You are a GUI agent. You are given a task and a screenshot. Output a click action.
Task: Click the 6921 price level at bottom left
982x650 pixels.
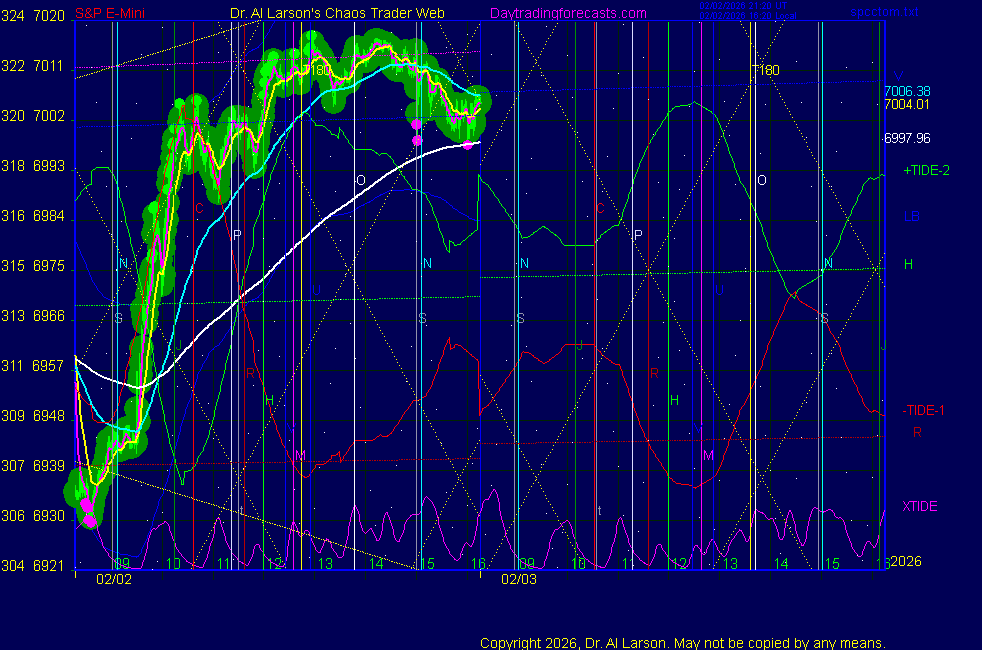coord(49,566)
